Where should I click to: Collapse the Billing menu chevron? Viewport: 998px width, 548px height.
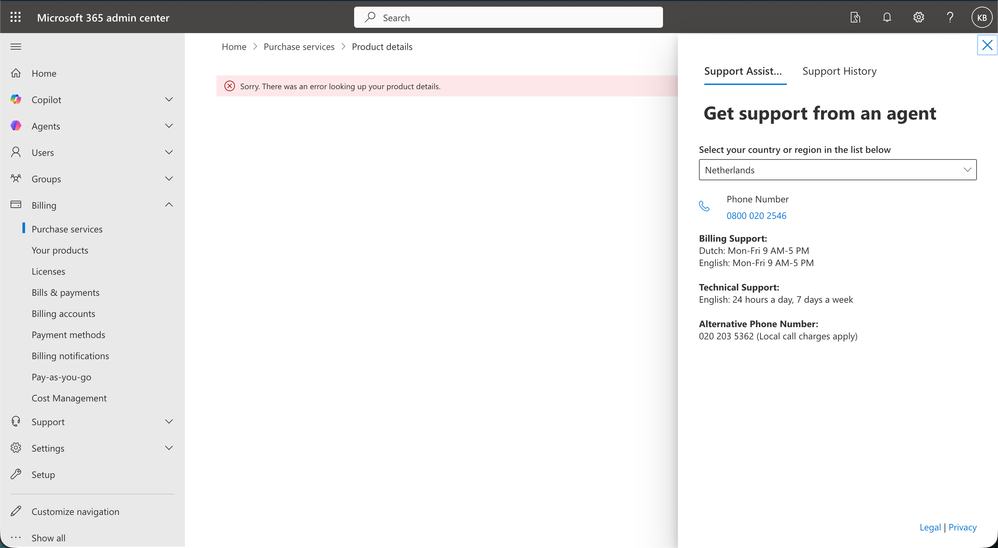coord(169,205)
